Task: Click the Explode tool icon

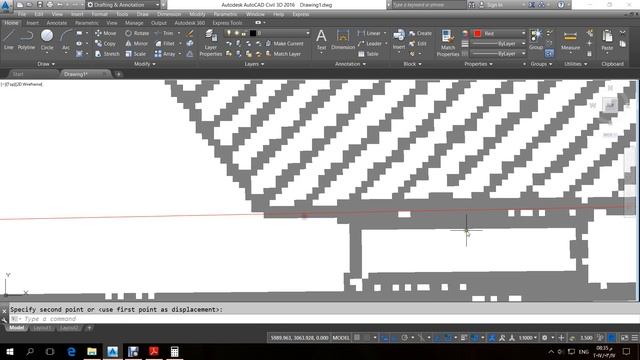Action: (190, 43)
